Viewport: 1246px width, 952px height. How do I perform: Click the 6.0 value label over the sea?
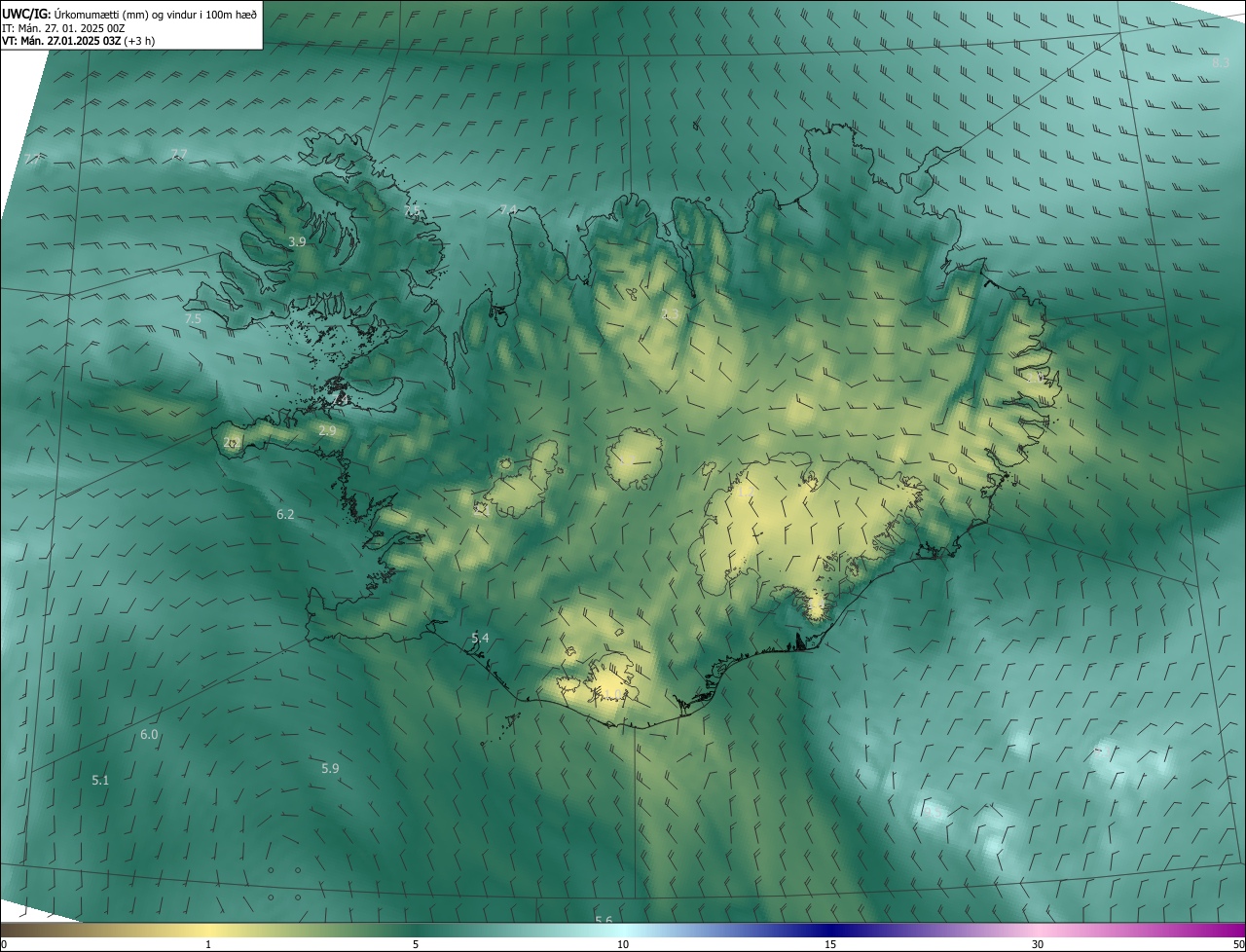point(149,734)
